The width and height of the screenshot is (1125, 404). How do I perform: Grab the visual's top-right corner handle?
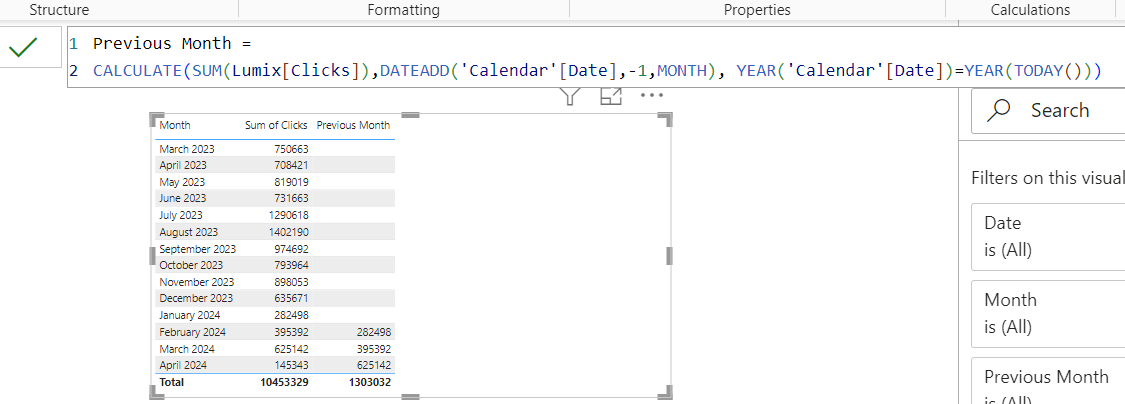[x=665, y=119]
